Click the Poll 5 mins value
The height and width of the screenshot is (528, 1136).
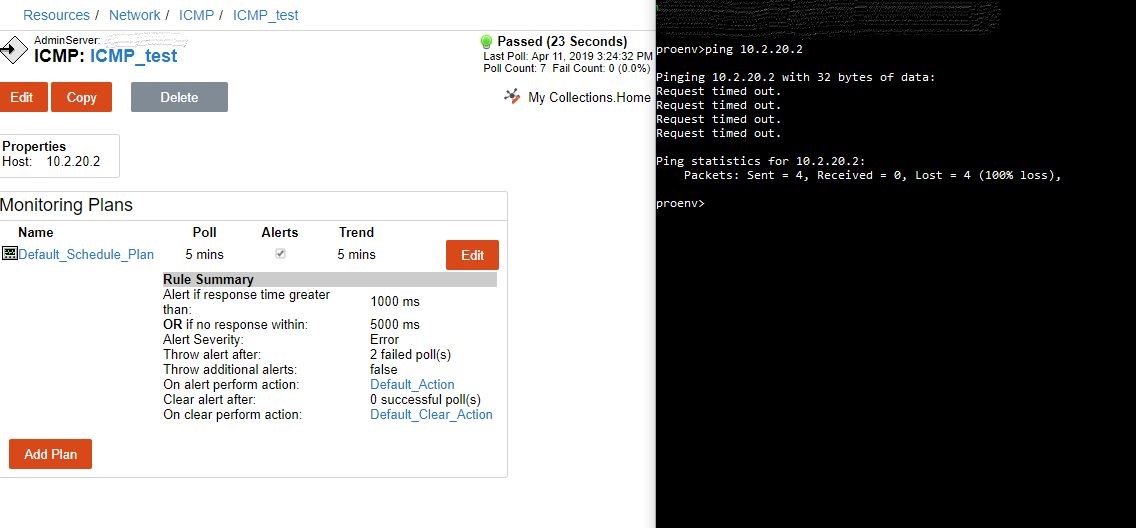coord(204,254)
